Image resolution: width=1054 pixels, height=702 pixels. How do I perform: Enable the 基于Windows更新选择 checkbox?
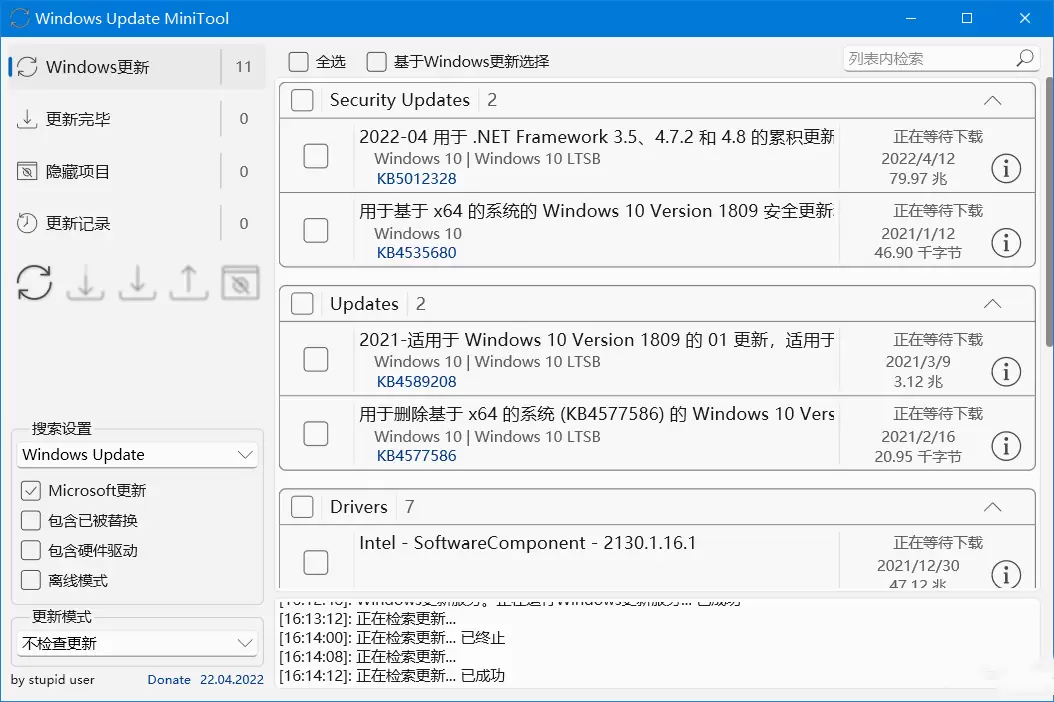[x=376, y=62]
